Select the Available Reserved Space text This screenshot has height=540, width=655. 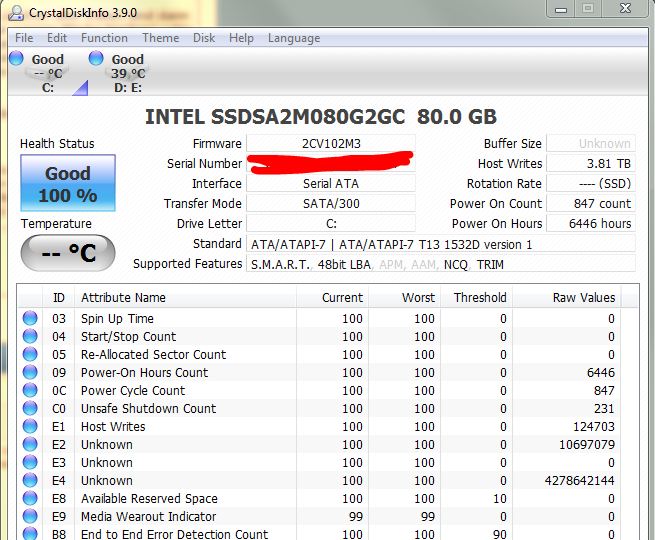149,499
